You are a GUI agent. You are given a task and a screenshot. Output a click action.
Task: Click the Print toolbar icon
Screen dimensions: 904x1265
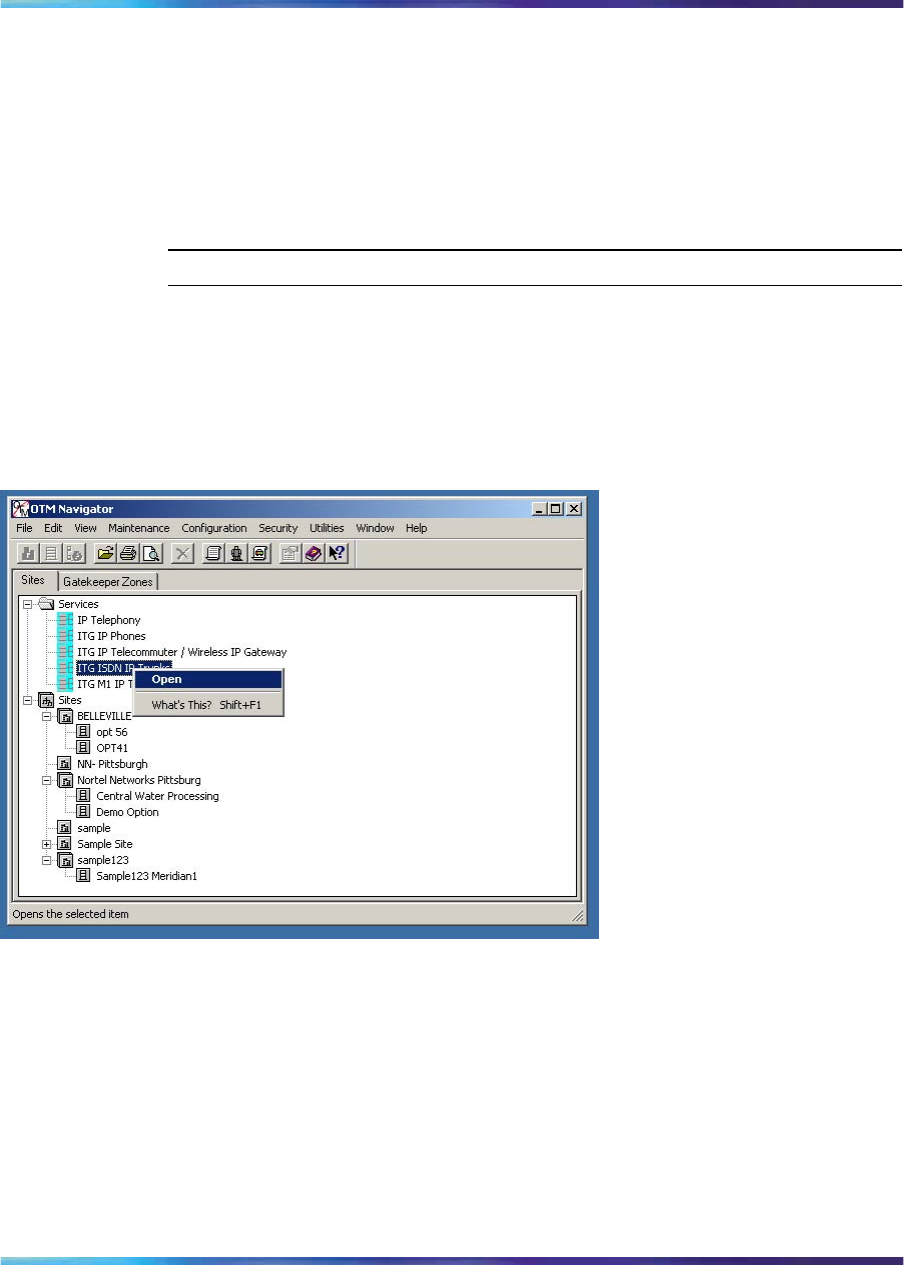click(x=128, y=553)
